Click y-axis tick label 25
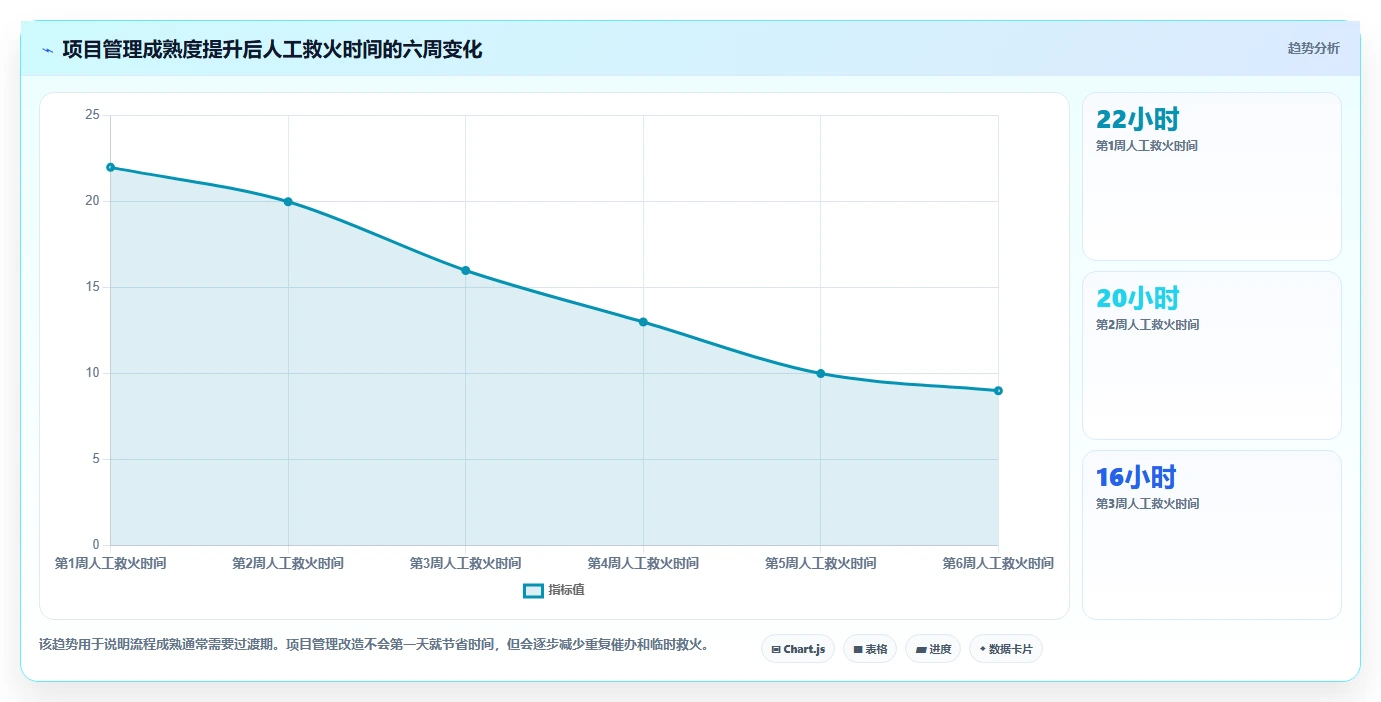Screen dimensions: 1381x702 coord(92,115)
